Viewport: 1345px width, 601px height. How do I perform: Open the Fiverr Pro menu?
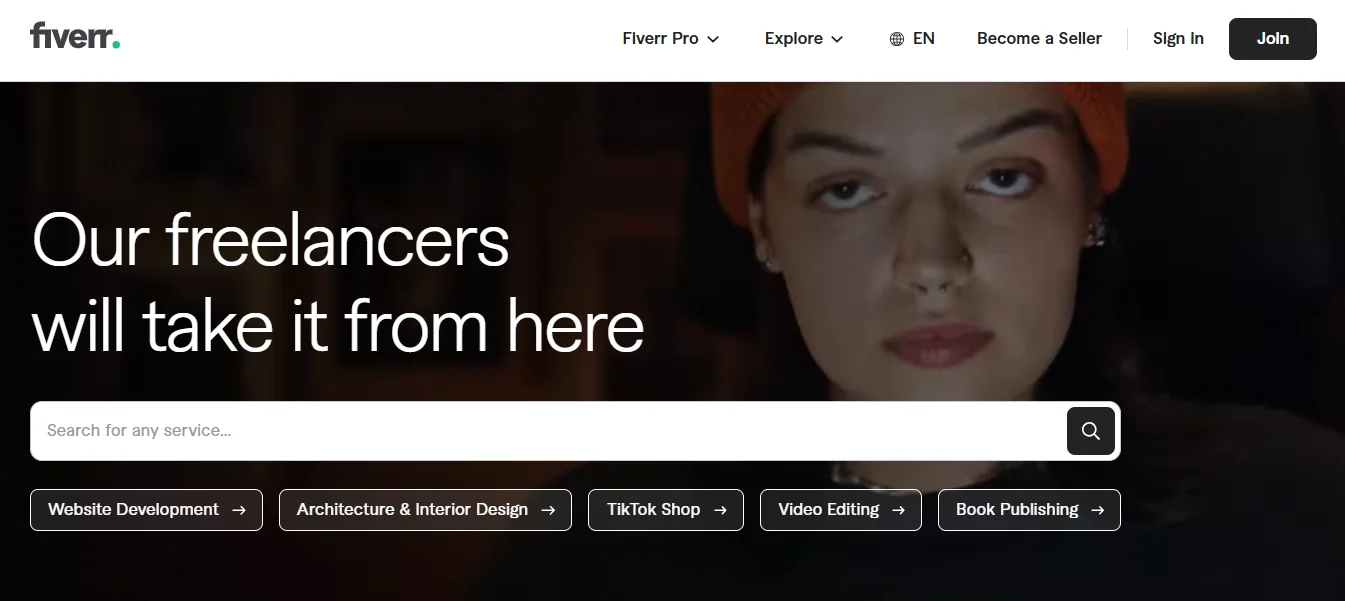click(x=671, y=38)
